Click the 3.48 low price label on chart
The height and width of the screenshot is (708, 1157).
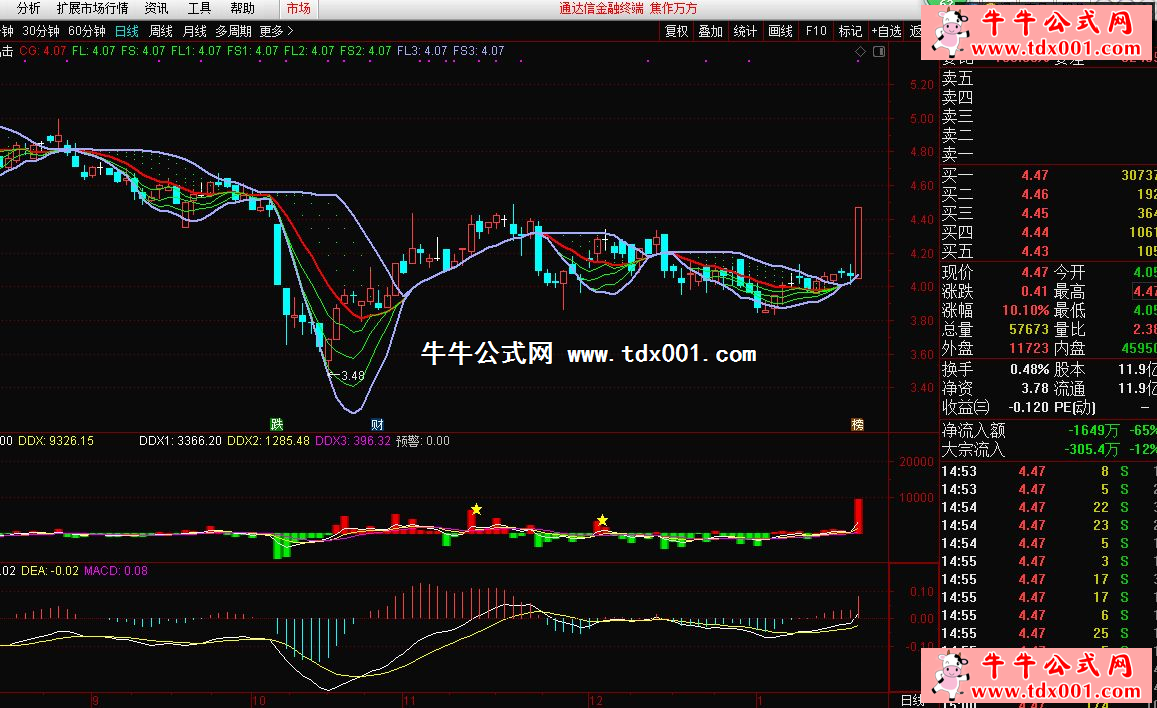coord(352,376)
